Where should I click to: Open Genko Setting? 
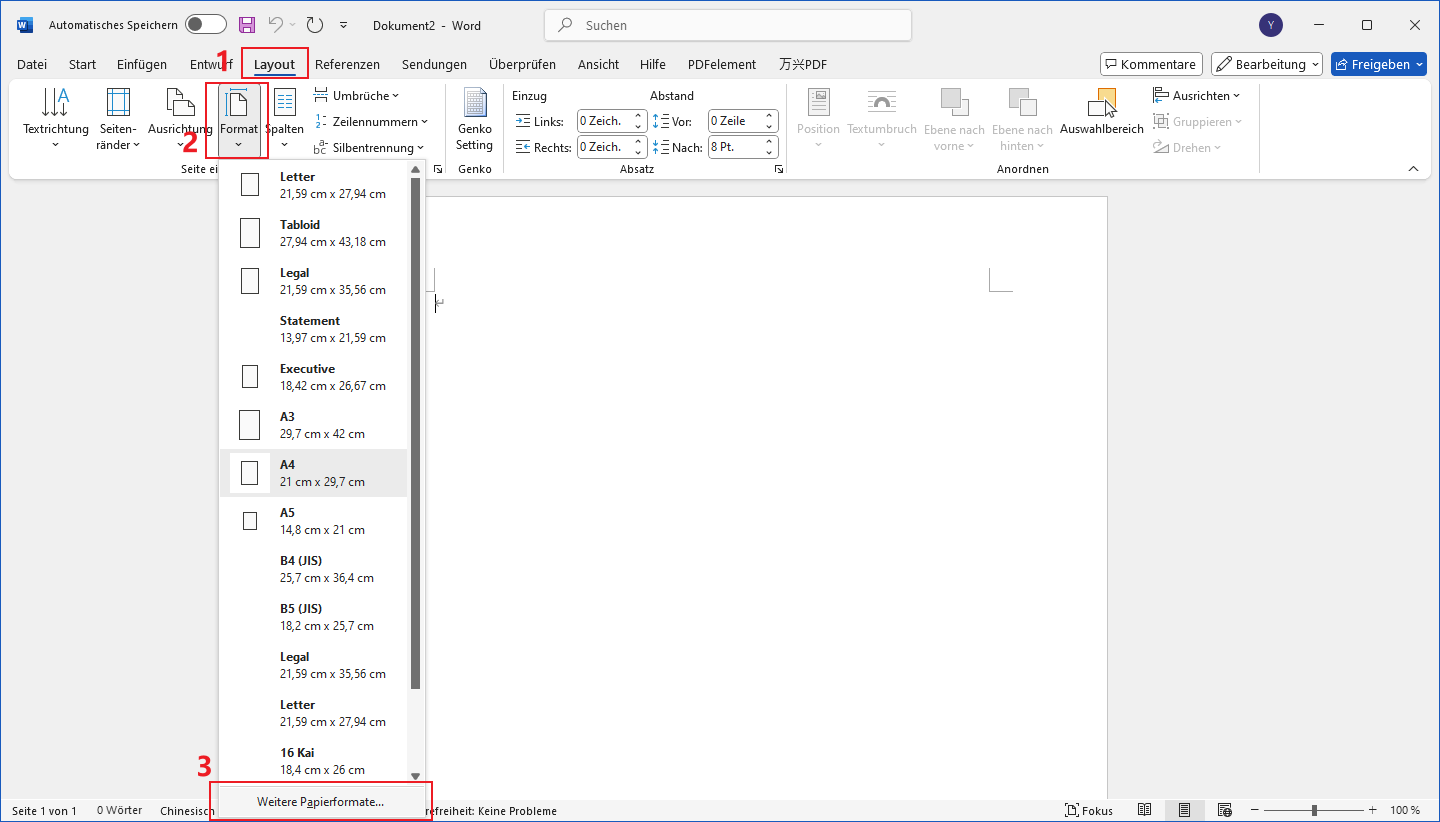[x=474, y=119]
